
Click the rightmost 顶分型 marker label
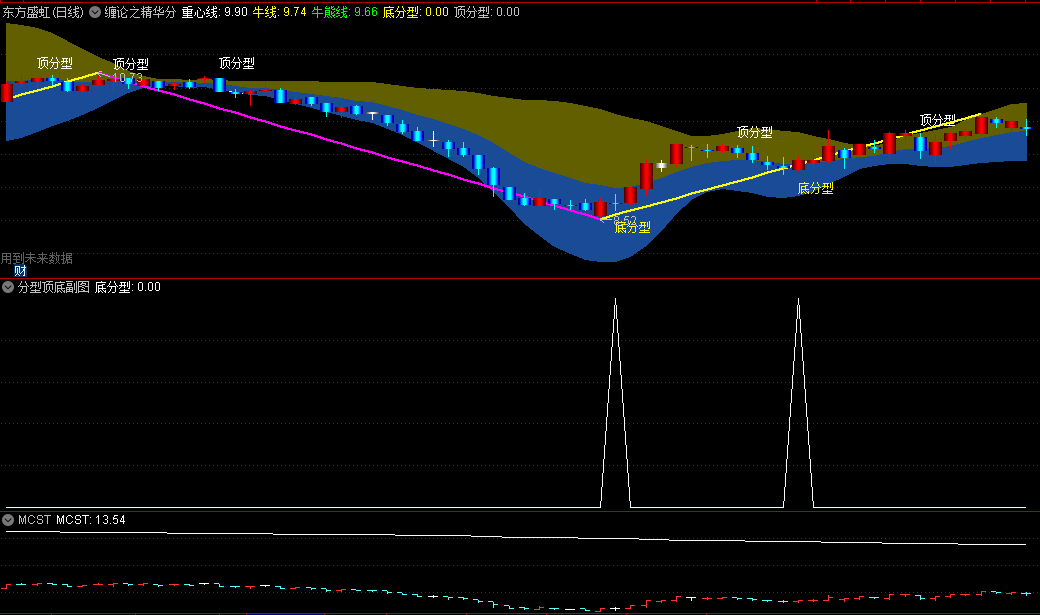pos(937,120)
